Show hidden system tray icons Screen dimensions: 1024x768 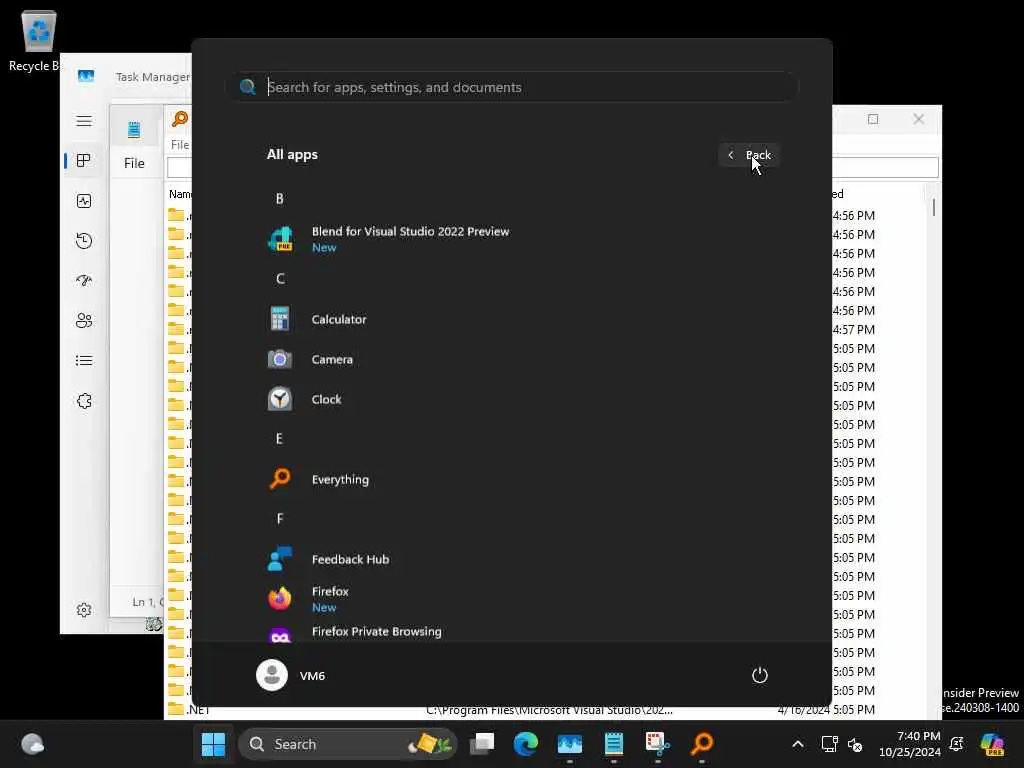[798, 744]
